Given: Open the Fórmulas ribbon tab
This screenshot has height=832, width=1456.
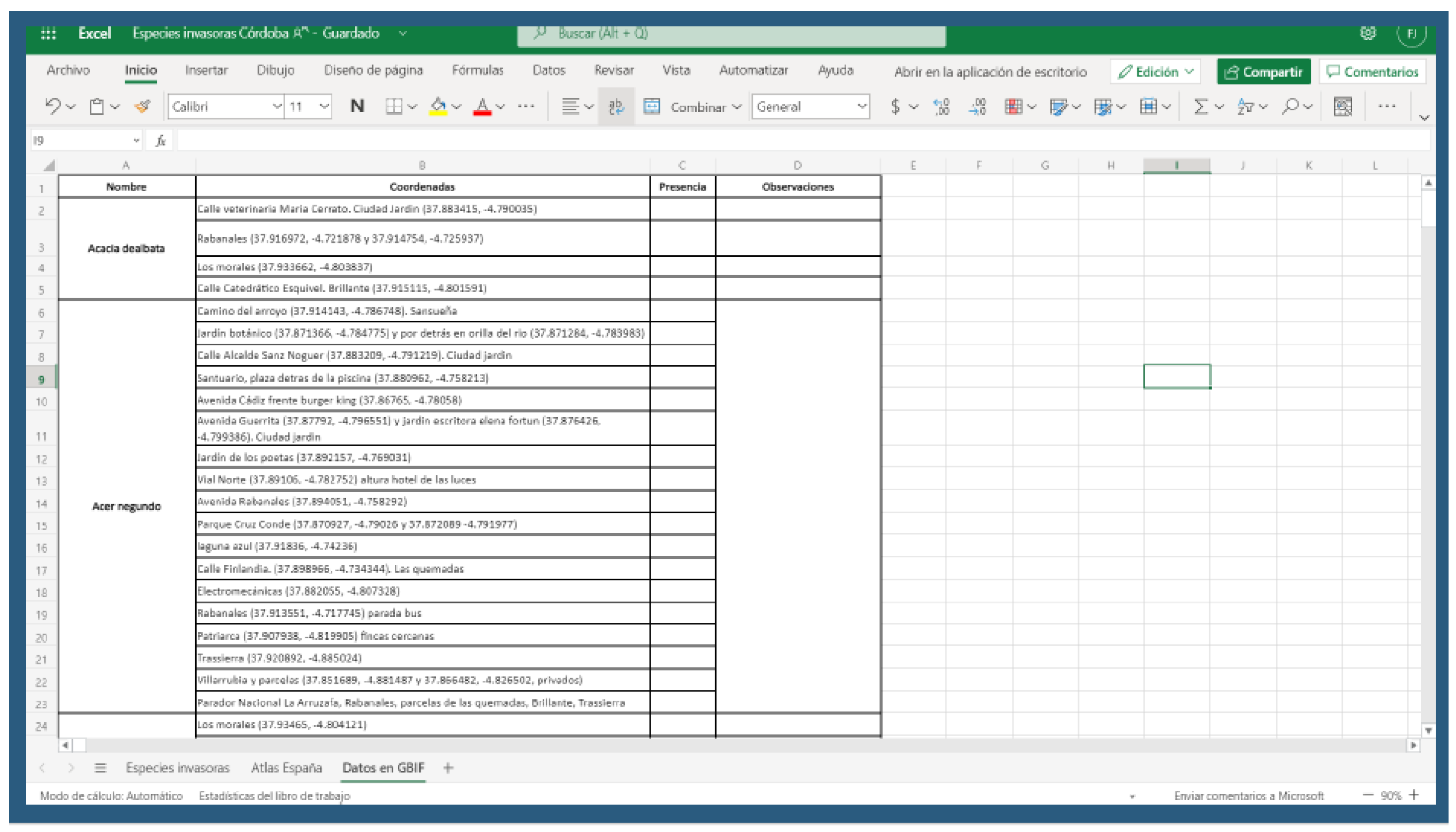Looking at the screenshot, I should [x=478, y=71].
